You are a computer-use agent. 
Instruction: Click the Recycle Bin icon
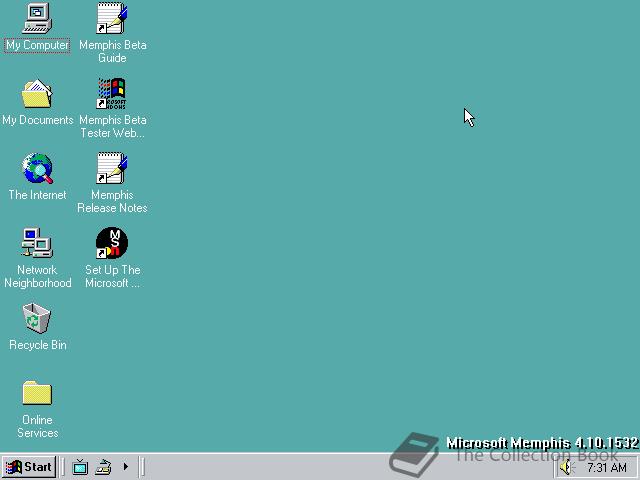(37, 318)
